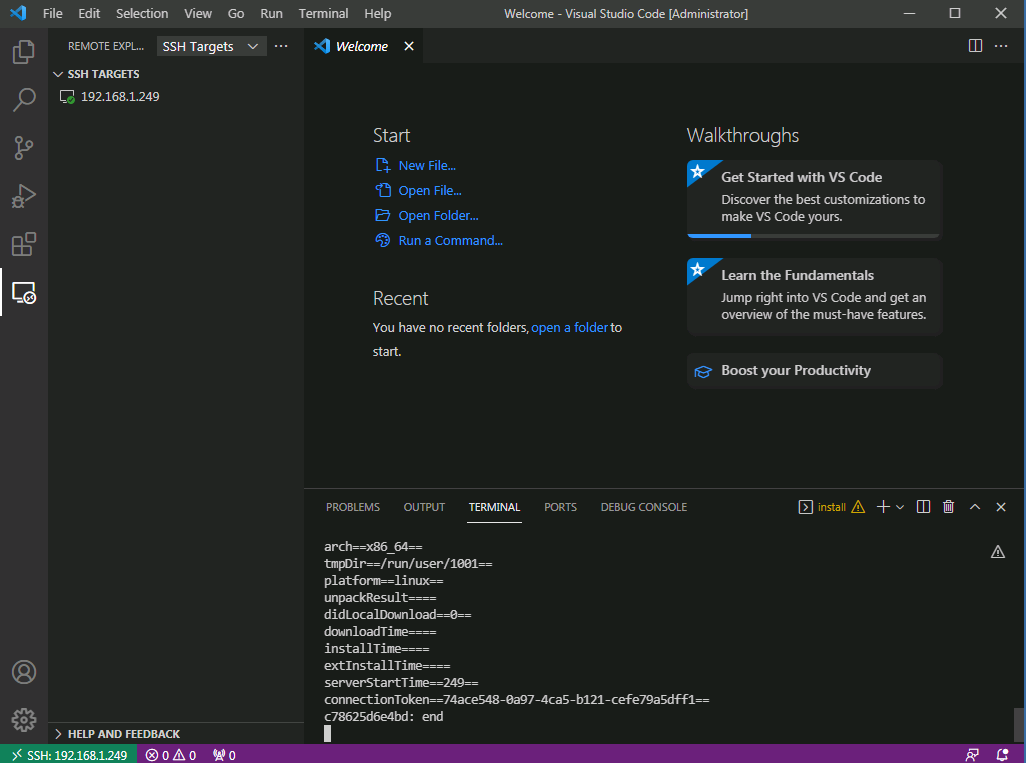This screenshot has width=1026, height=763.
Task: Select the TERMINAL panel tab
Action: (494, 507)
